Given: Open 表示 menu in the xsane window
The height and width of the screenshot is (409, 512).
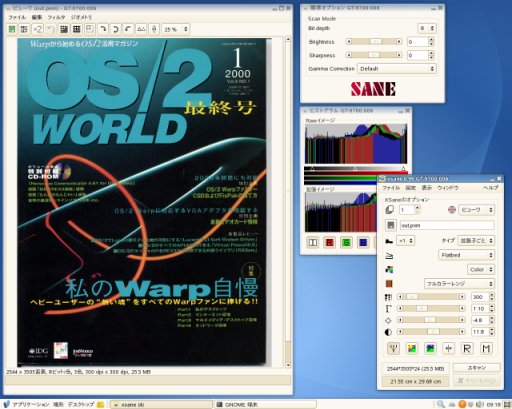Looking at the screenshot, I should 427,188.
